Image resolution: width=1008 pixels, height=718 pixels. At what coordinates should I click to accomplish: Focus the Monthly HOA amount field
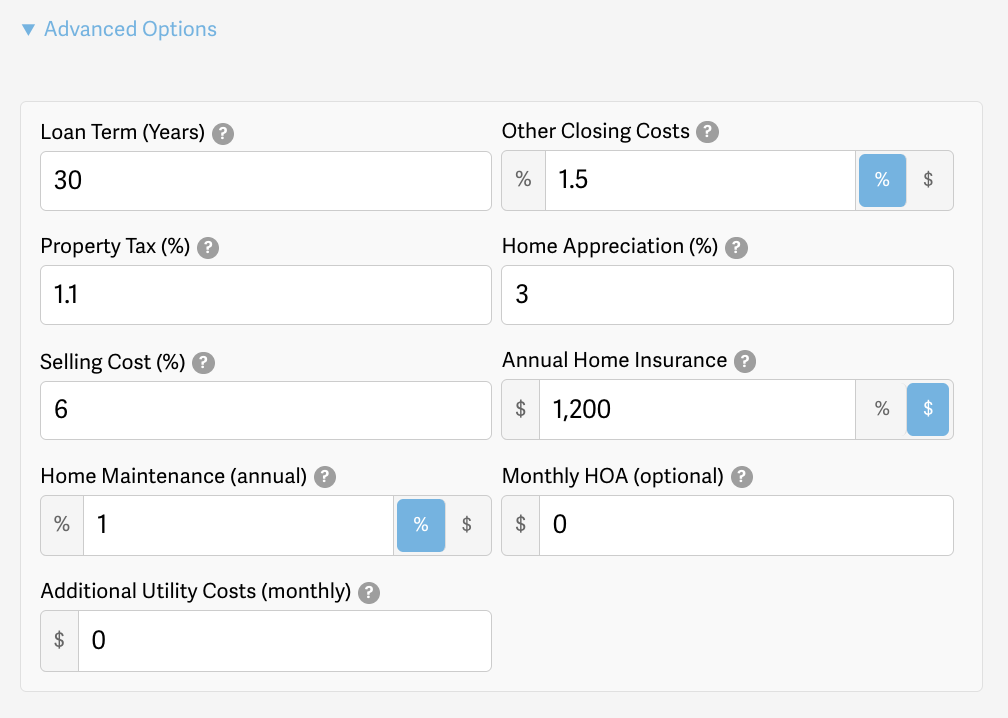pyautogui.click(x=745, y=525)
